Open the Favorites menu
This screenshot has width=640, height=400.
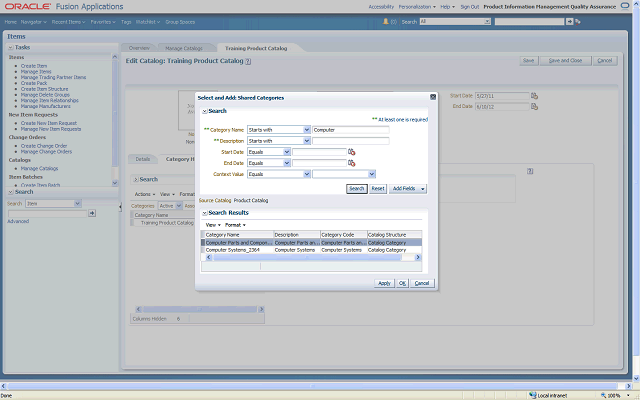[x=103, y=22]
